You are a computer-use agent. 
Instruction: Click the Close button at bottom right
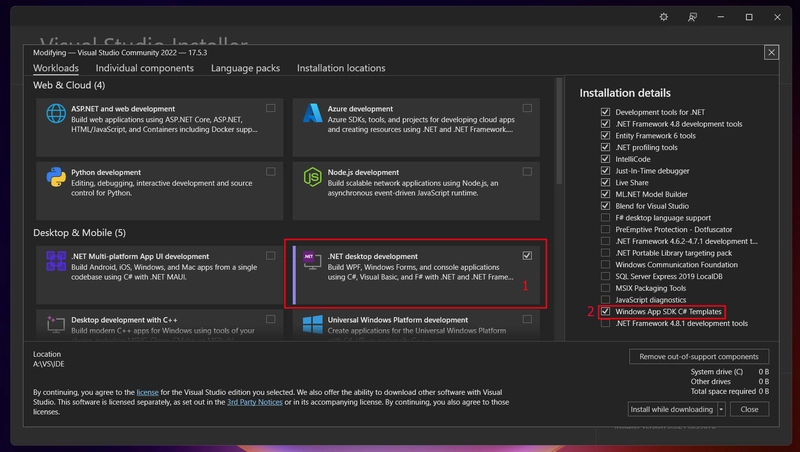pyautogui.click(x=749, y=409)
